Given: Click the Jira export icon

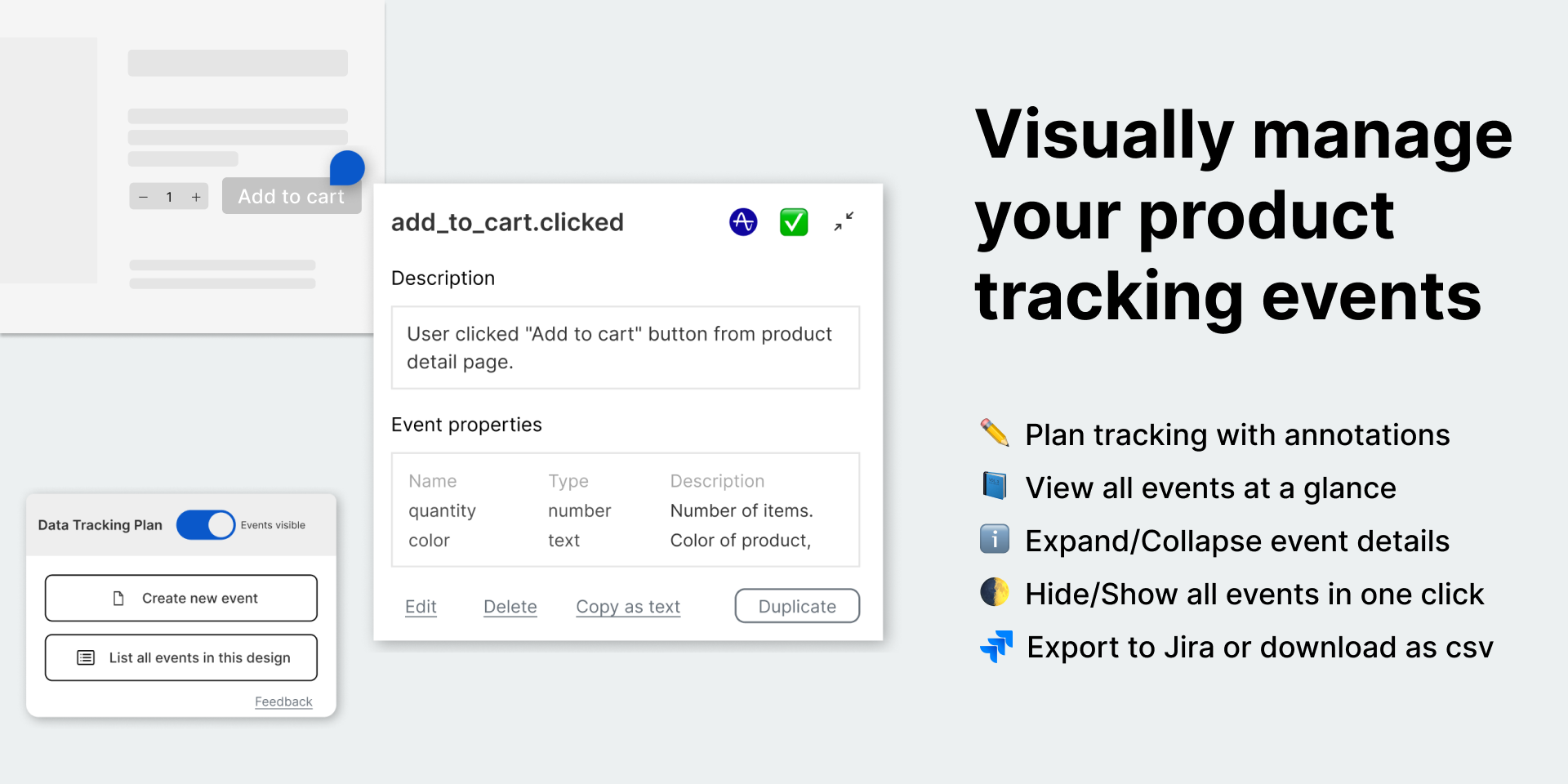Looking at the screenshot, I should pyautogui.click(x=996, y=646).
